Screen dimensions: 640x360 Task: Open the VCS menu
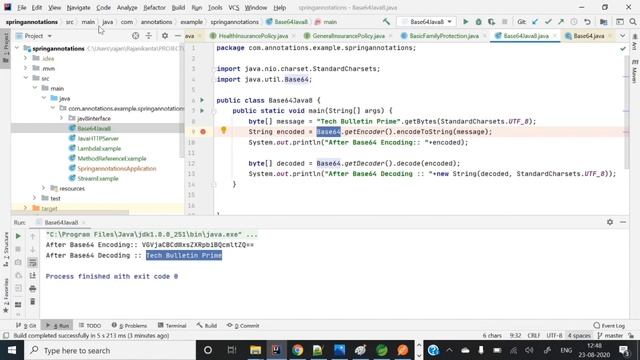coord(233,7)
